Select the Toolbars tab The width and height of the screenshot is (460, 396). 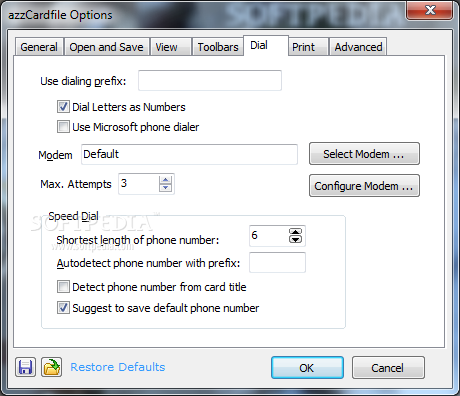pos(218,47)
